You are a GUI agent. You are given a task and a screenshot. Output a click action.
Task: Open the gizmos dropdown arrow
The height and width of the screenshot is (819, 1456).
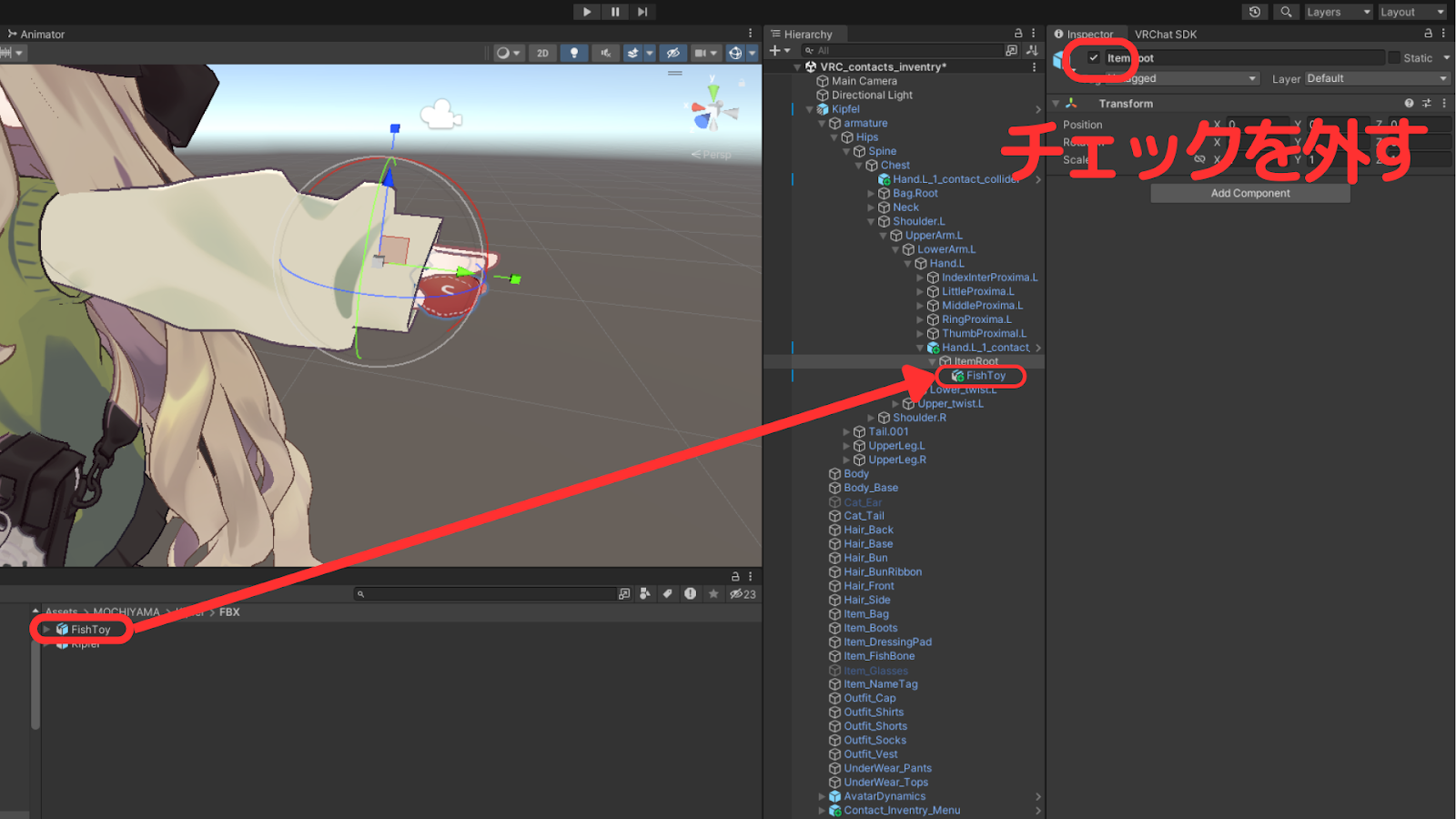[752, 53]
